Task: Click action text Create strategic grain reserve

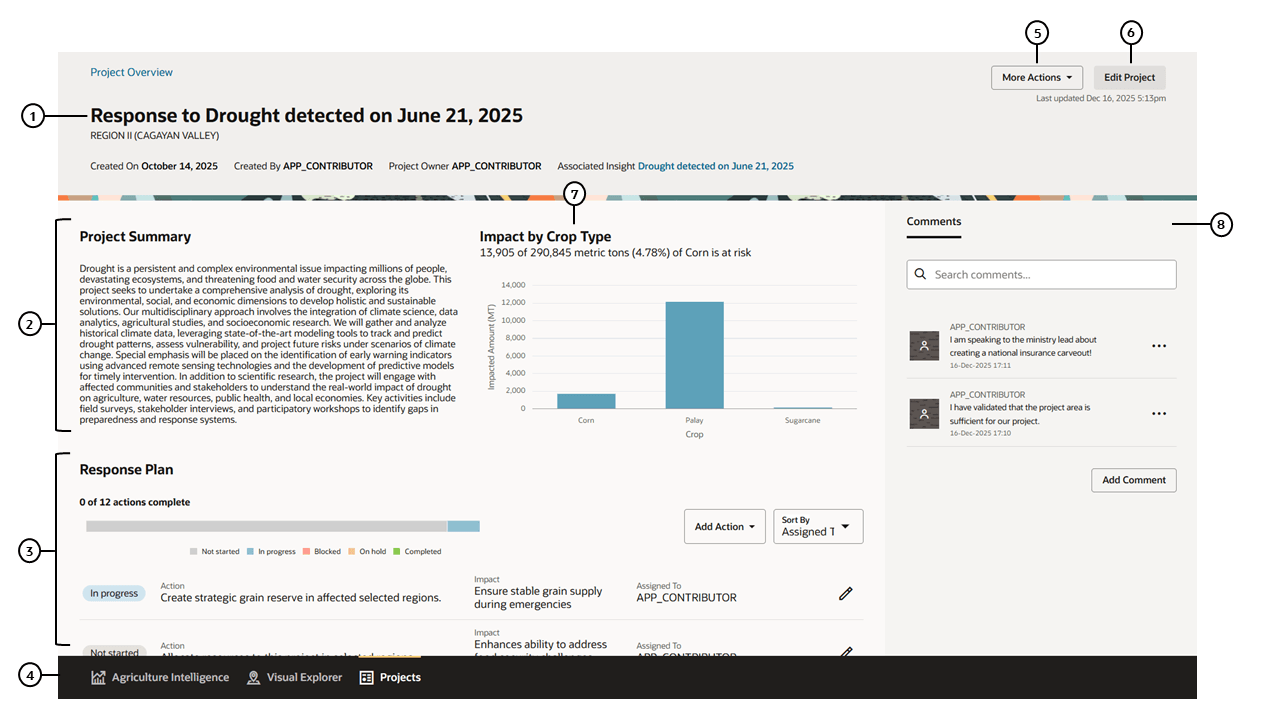Action: point(300,598)
